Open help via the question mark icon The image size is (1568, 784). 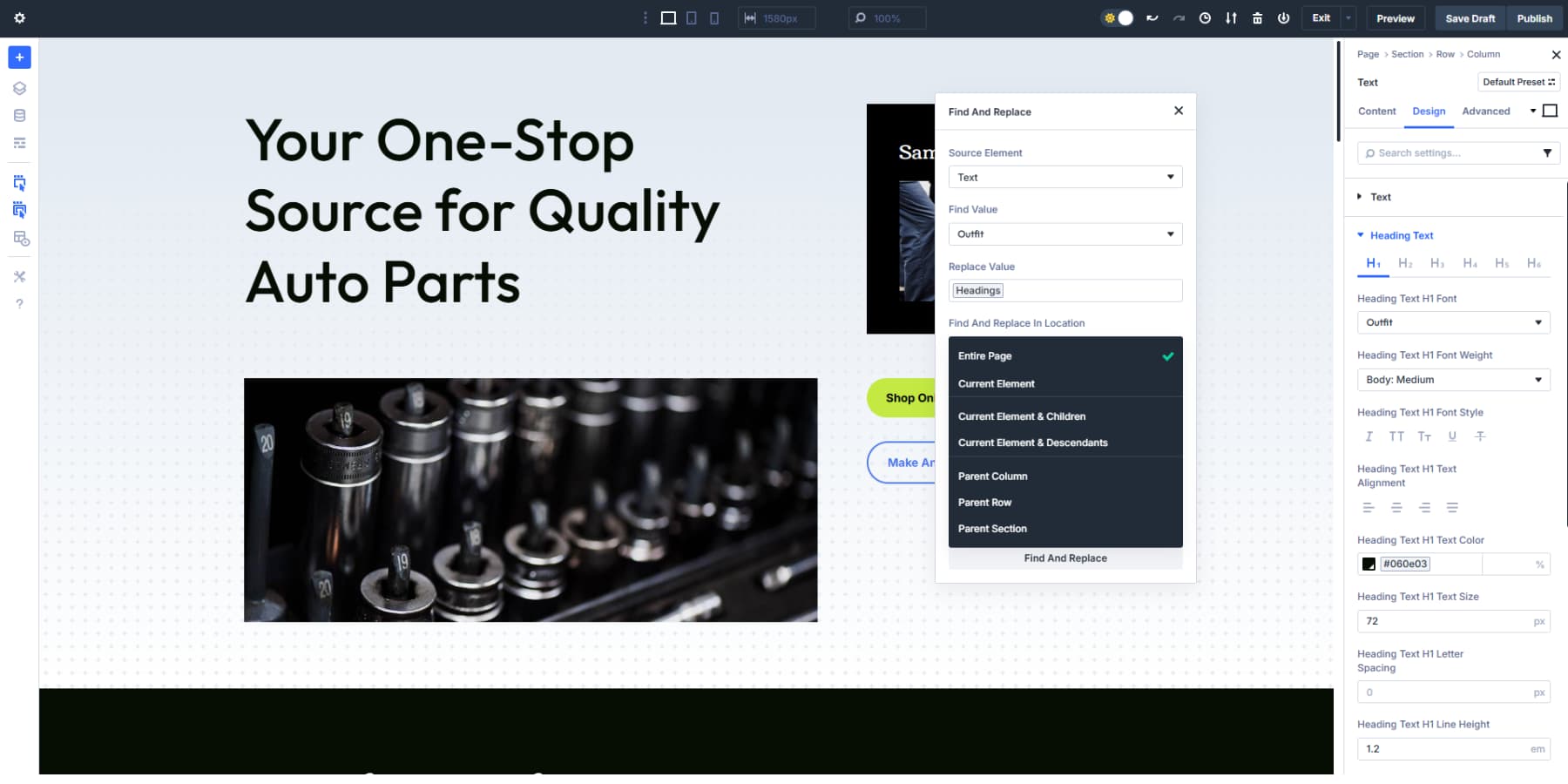pos(19,303)
